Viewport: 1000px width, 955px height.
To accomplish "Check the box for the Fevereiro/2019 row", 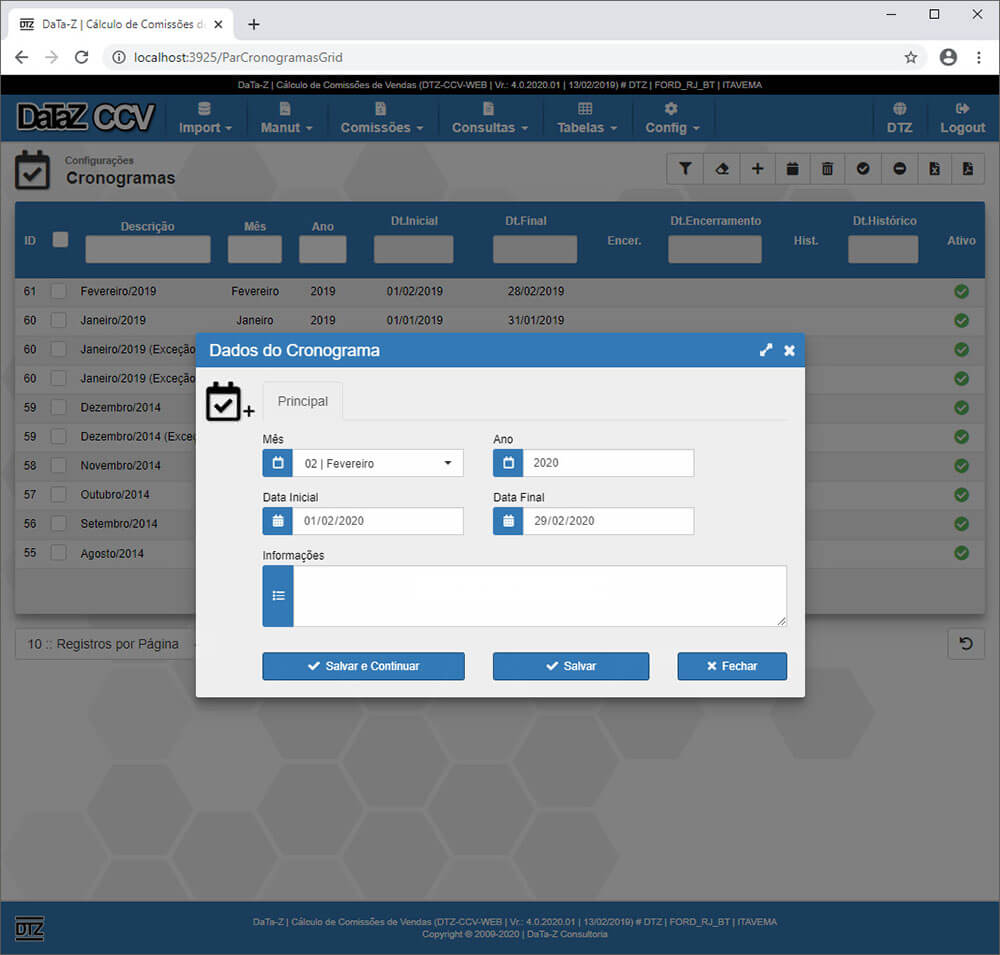I will [x=60, y=291].
